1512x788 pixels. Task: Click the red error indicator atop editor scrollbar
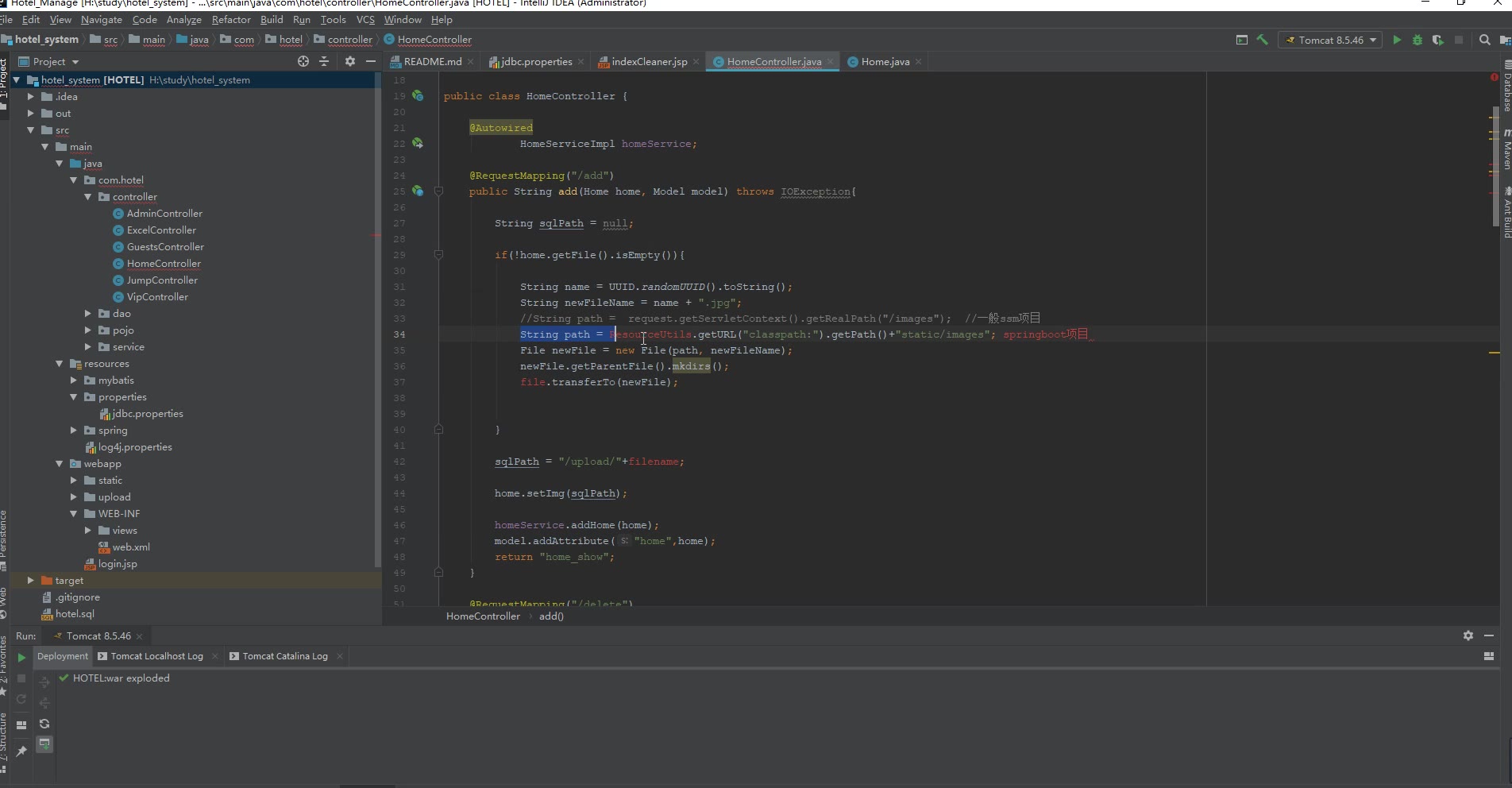[x=1495, y=78]
